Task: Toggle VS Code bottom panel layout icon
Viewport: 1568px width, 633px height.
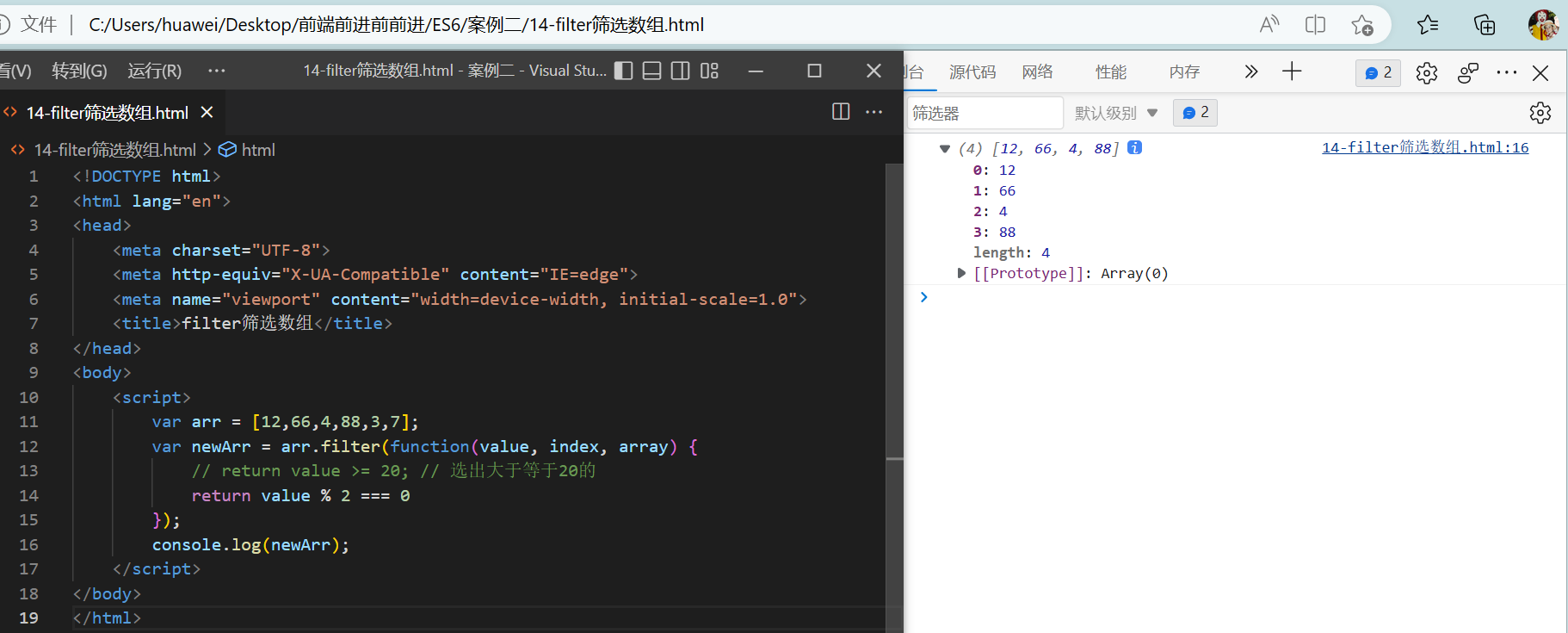Action: (652, 71)
